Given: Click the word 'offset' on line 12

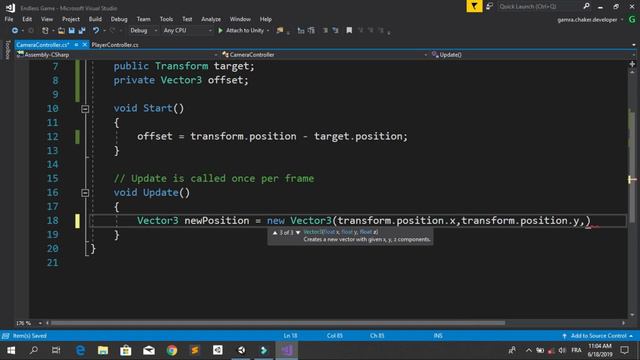Looking at the screenshot, I should tap(154, 136).
